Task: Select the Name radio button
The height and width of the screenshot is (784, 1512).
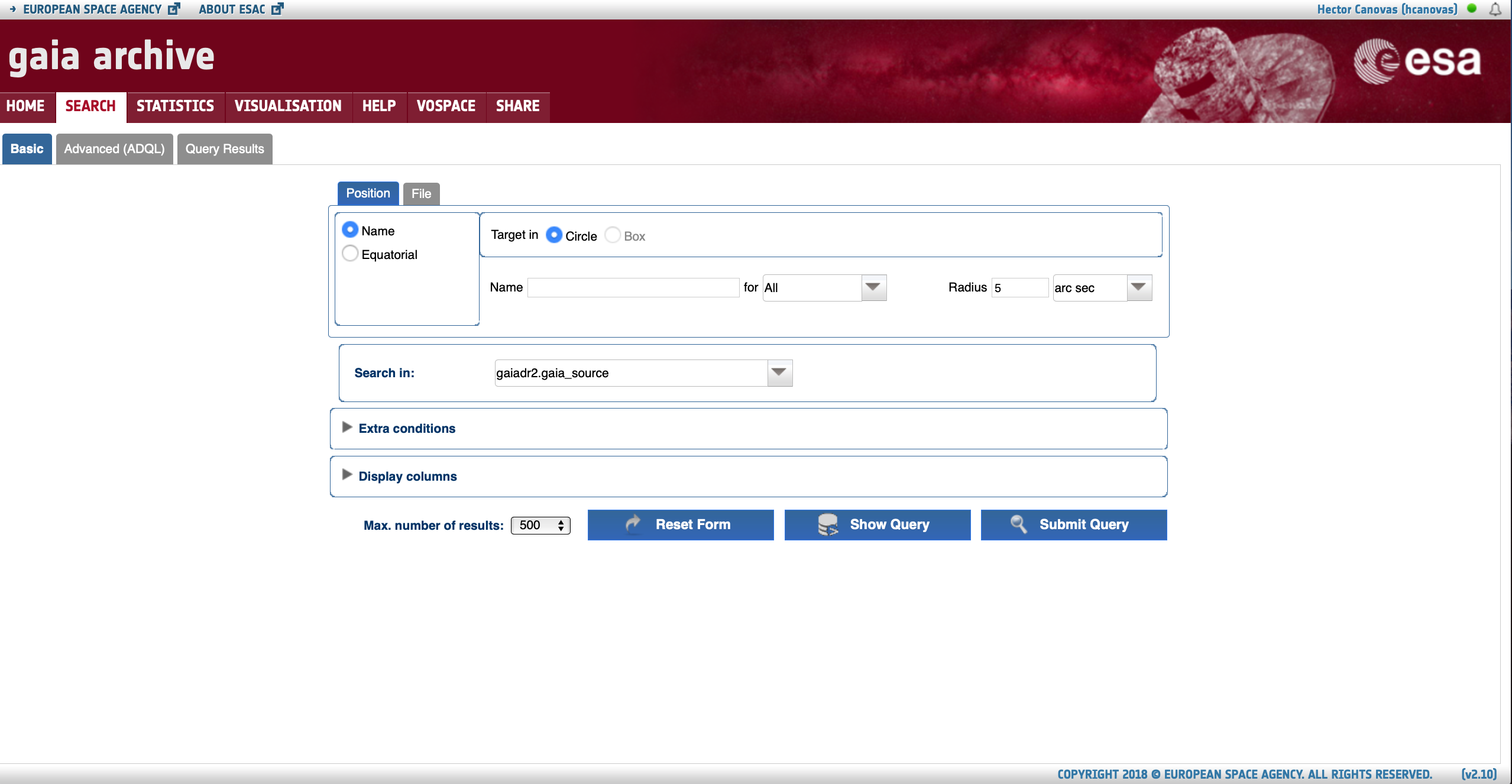Action: tap(350, 229)
